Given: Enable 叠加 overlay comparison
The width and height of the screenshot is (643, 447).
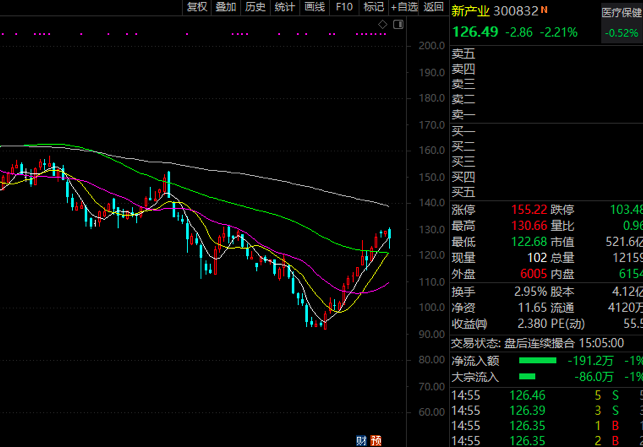Looking at the screenshot, I should pyautogui.click(x=226, y=7).
